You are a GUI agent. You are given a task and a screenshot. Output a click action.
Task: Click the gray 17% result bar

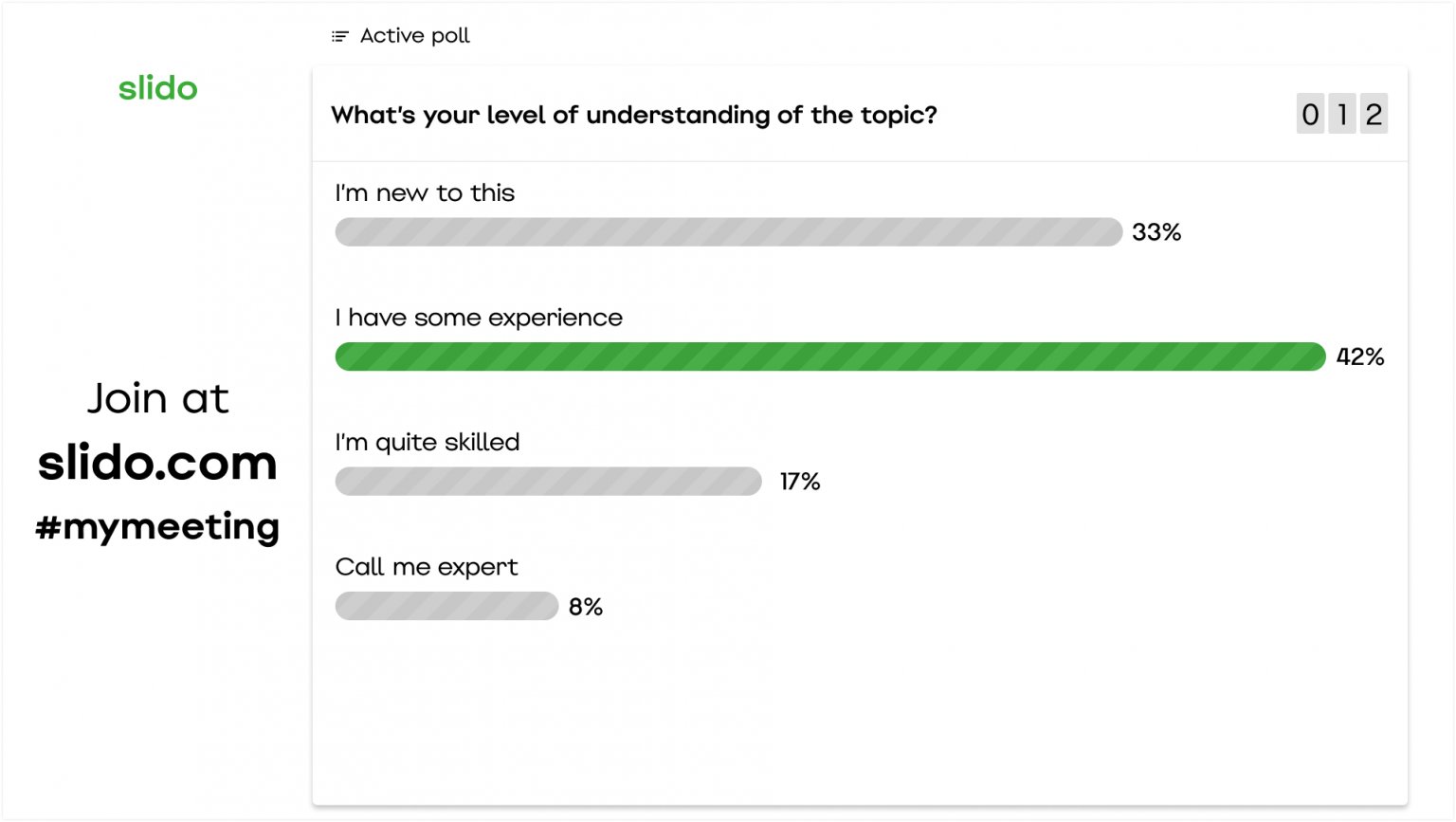click(548, 482)
